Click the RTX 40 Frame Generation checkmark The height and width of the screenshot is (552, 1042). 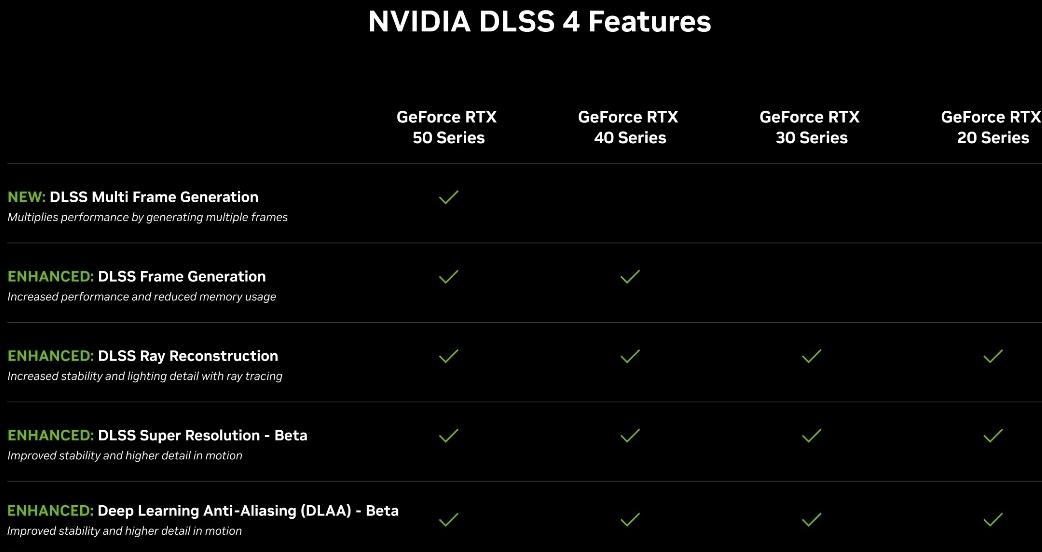630,276
